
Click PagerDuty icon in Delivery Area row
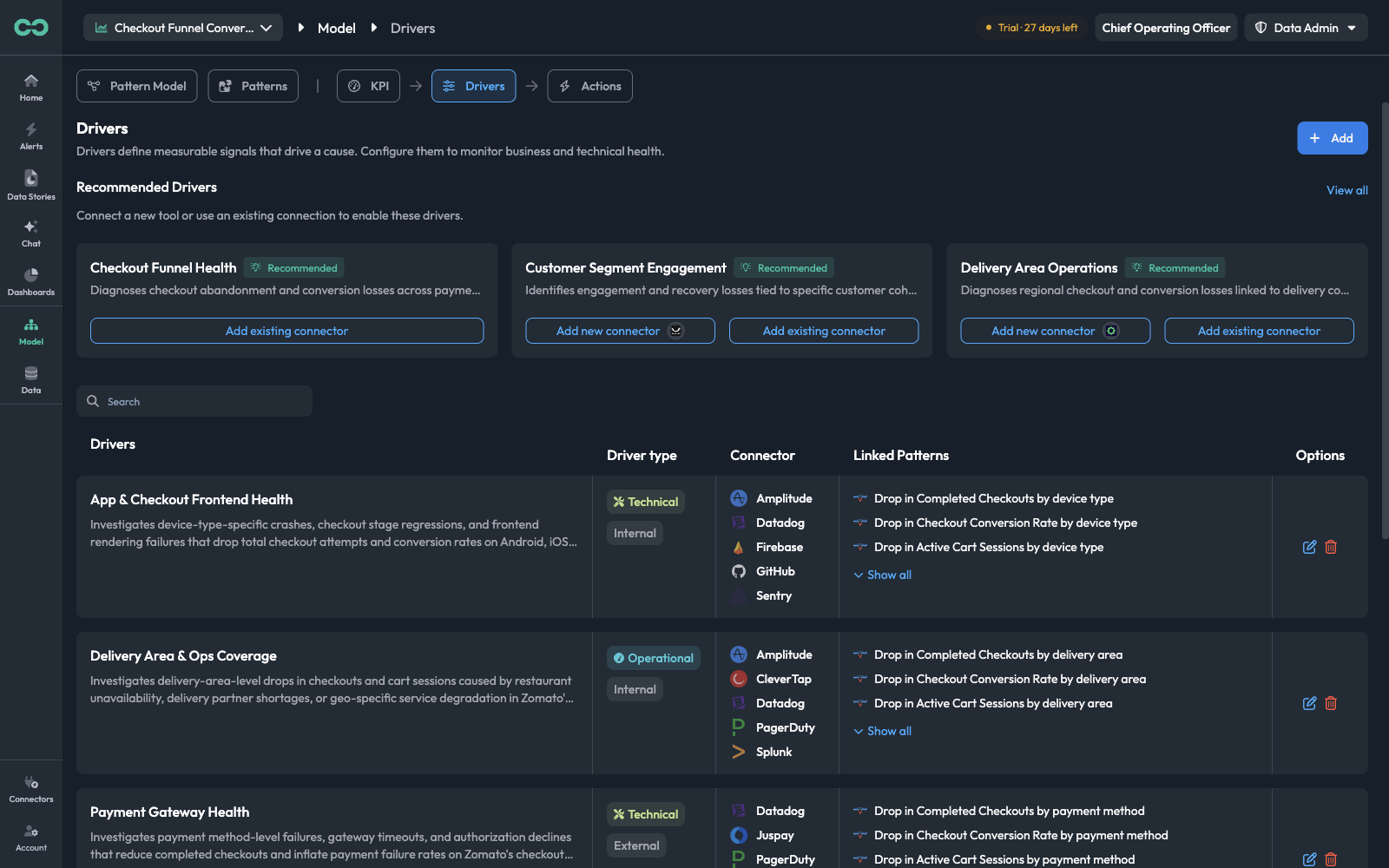(739, 727)
